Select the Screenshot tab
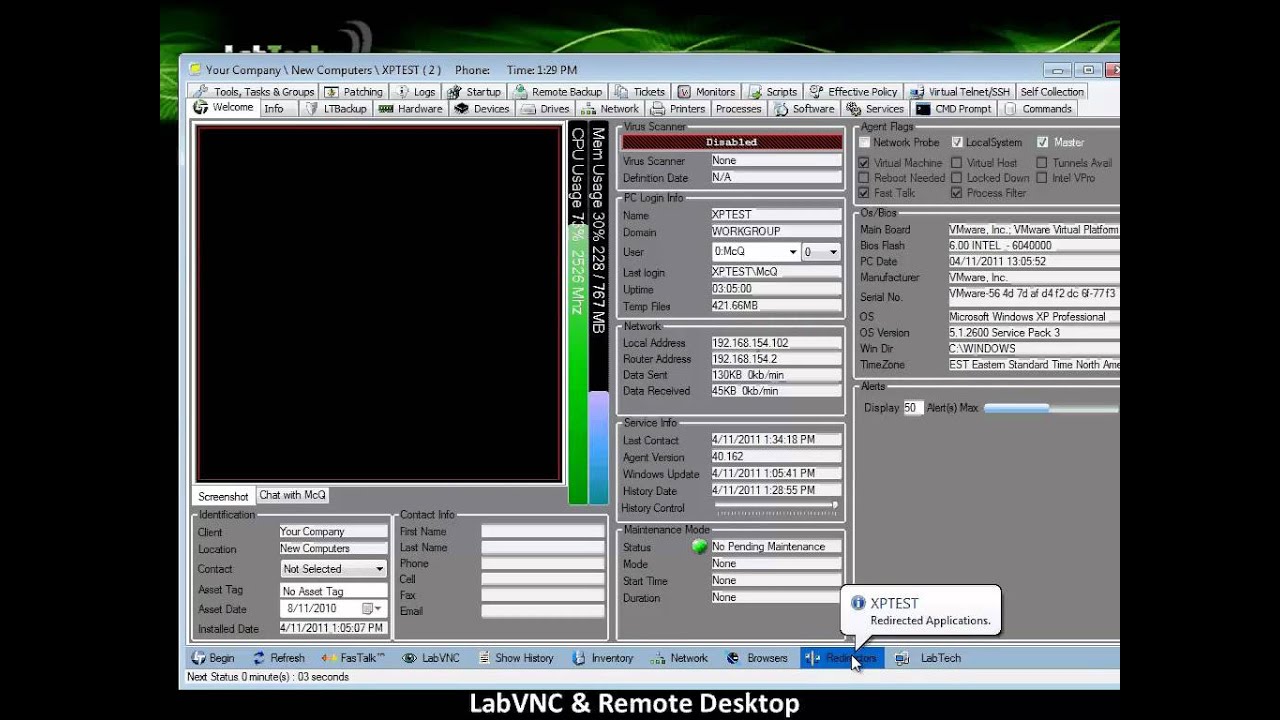This screenshot has height=720, width=1280. coord(223,496)
